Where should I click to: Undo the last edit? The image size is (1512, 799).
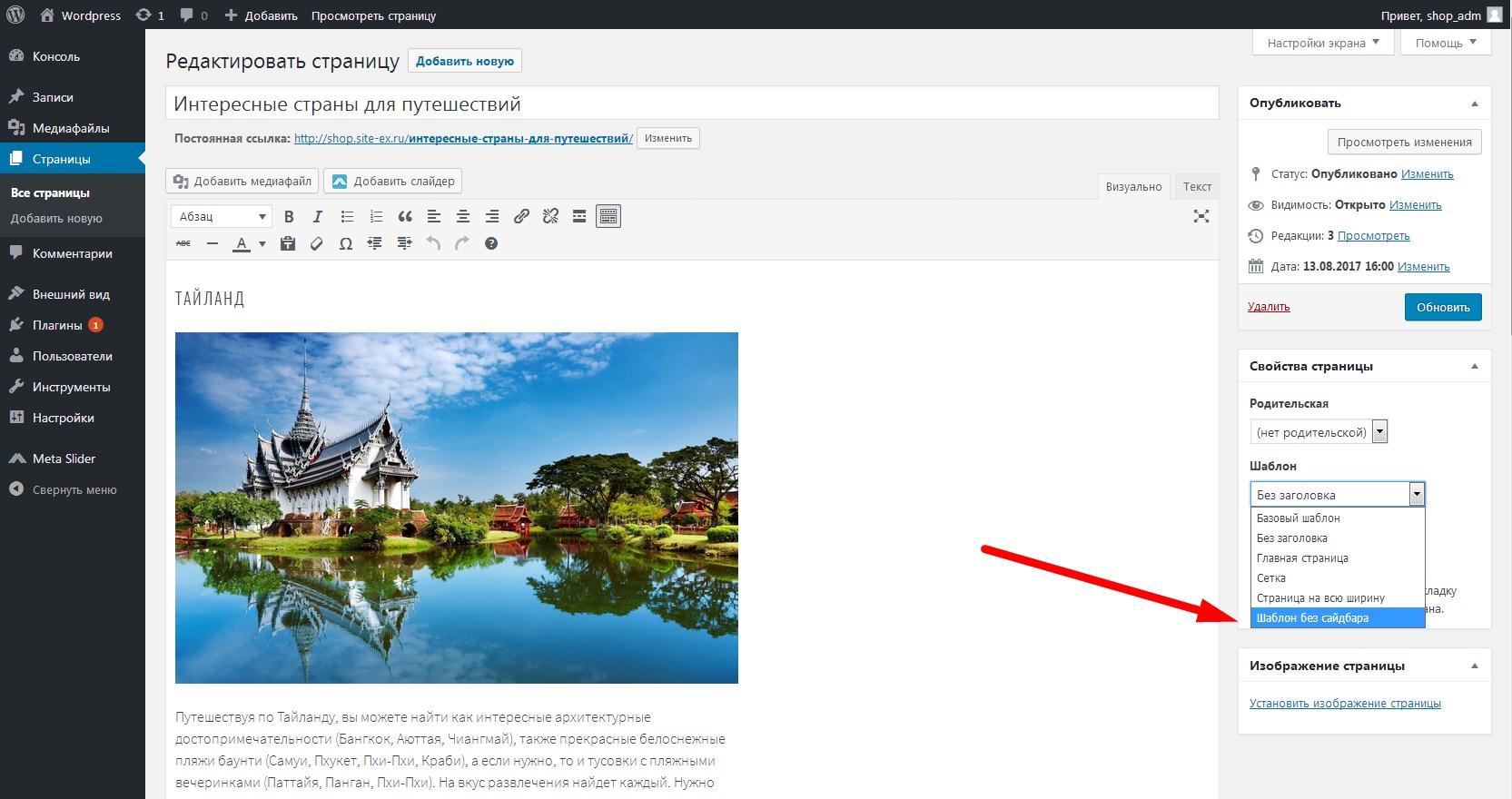(x=433, y=243)
